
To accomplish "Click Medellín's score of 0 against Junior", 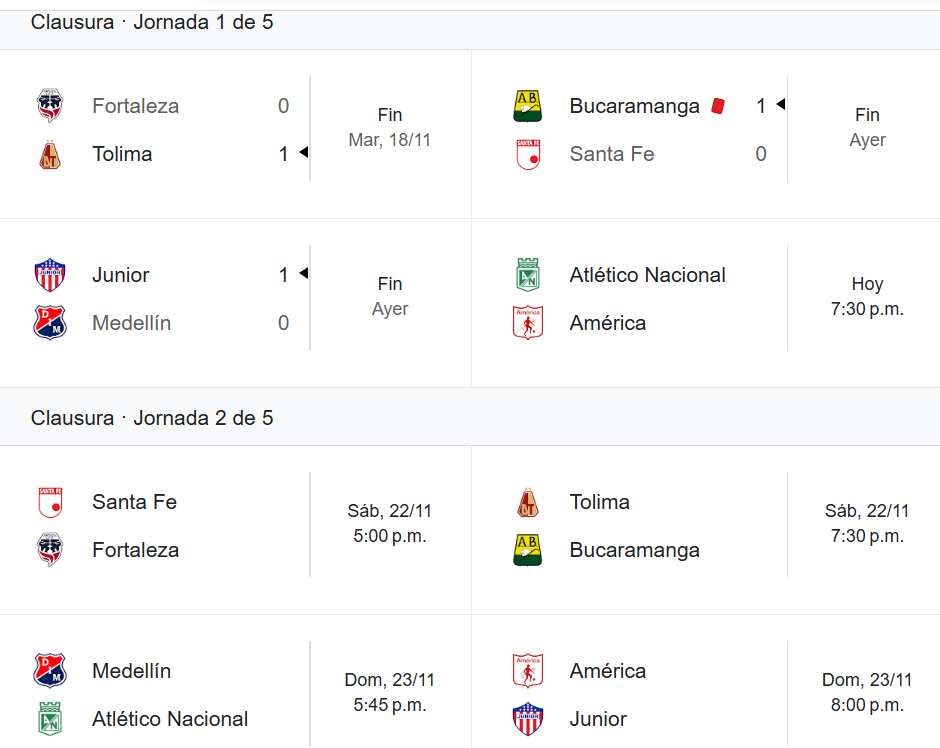I will point(283,322).
